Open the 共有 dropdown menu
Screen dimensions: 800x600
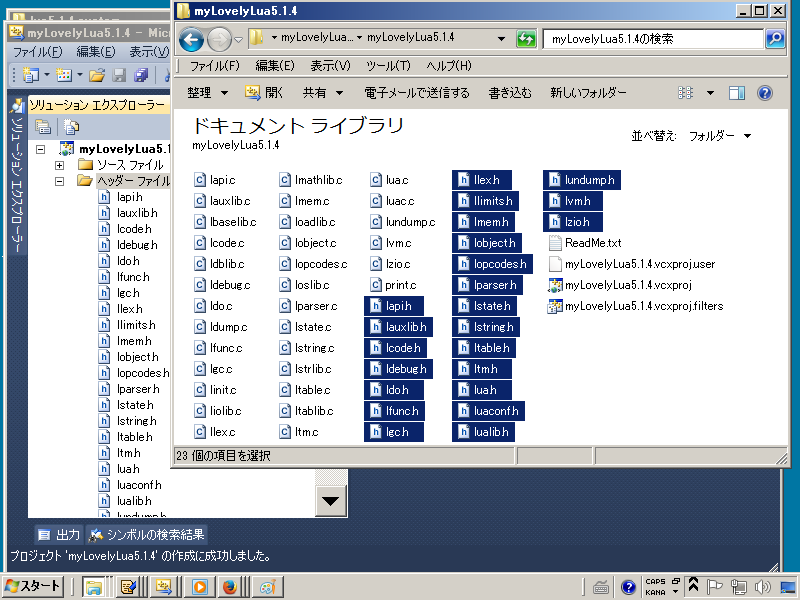pos(322,93)
